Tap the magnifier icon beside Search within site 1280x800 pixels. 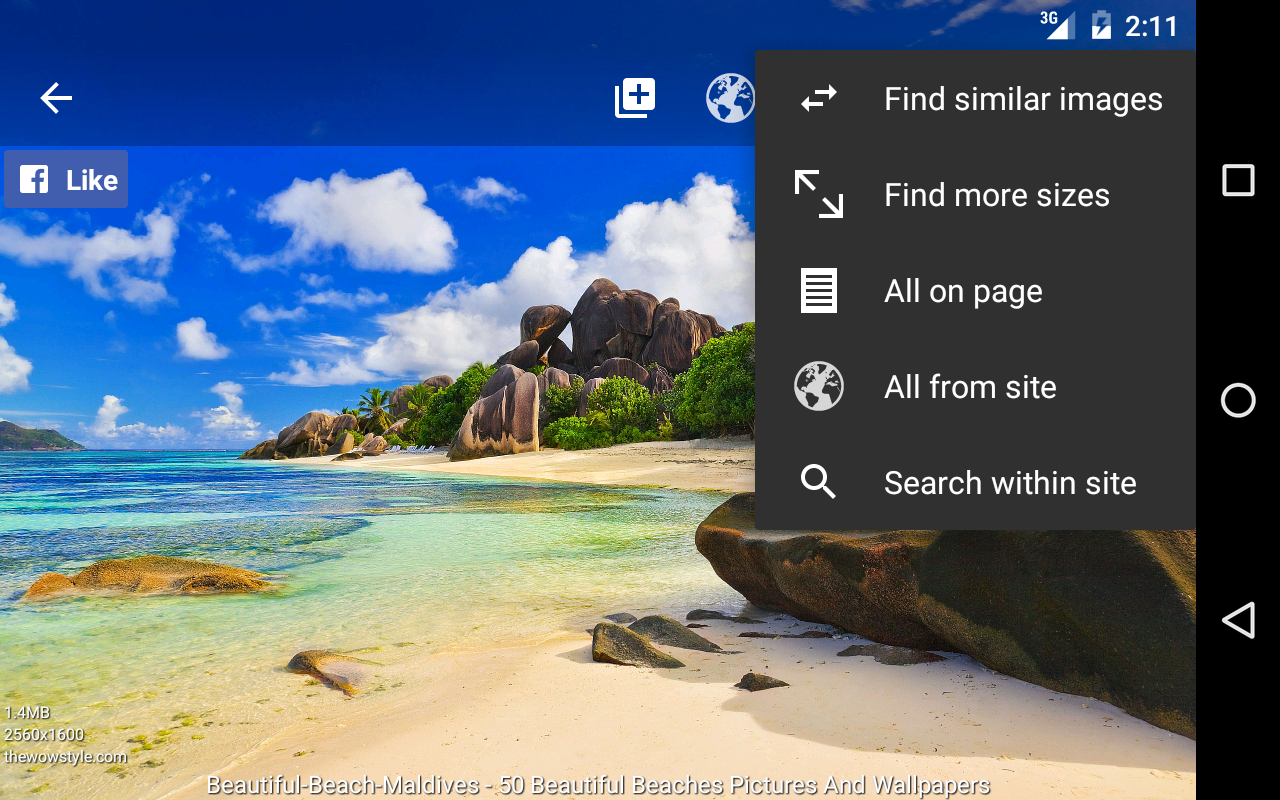819,482
